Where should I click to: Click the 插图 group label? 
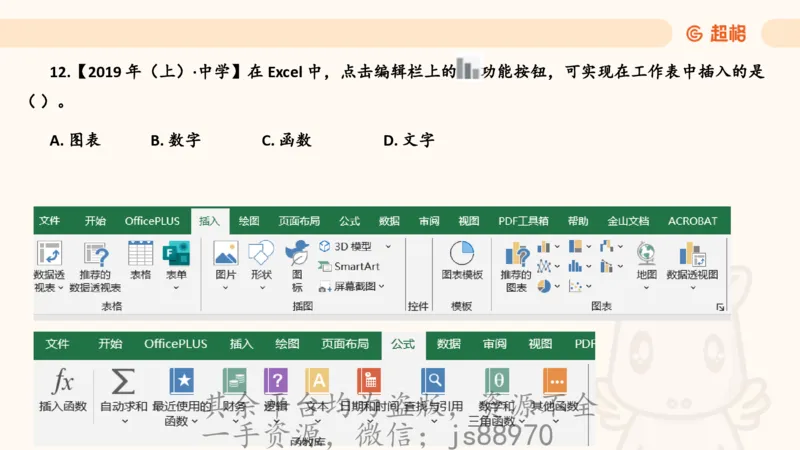click(303, 306)
